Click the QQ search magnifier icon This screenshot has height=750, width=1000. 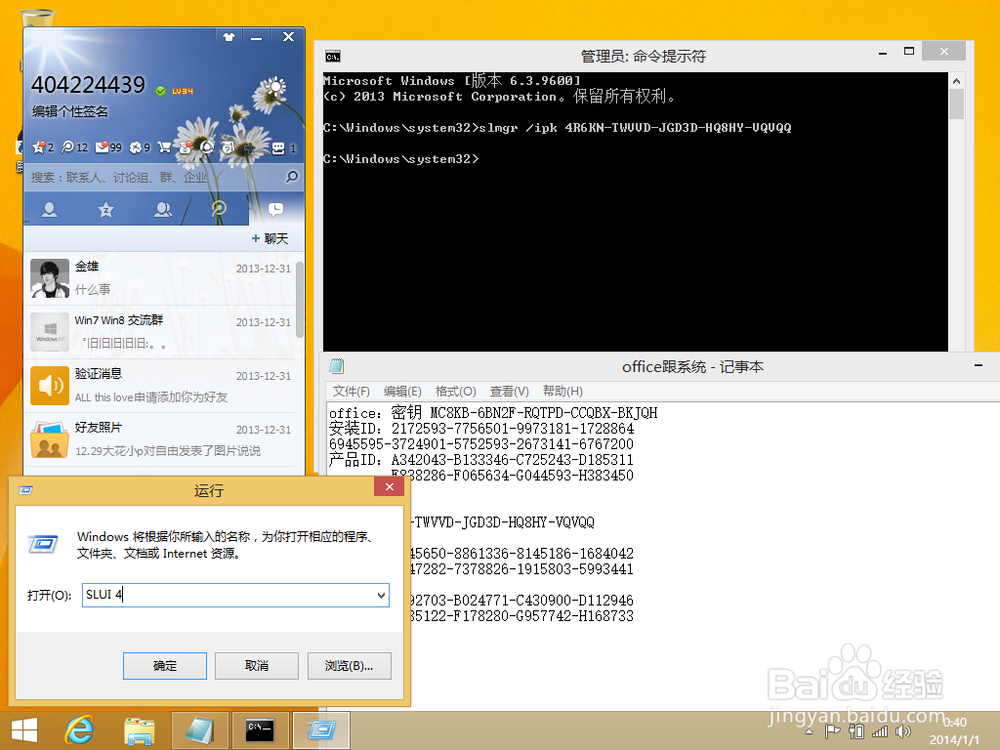tap(291, 177)
